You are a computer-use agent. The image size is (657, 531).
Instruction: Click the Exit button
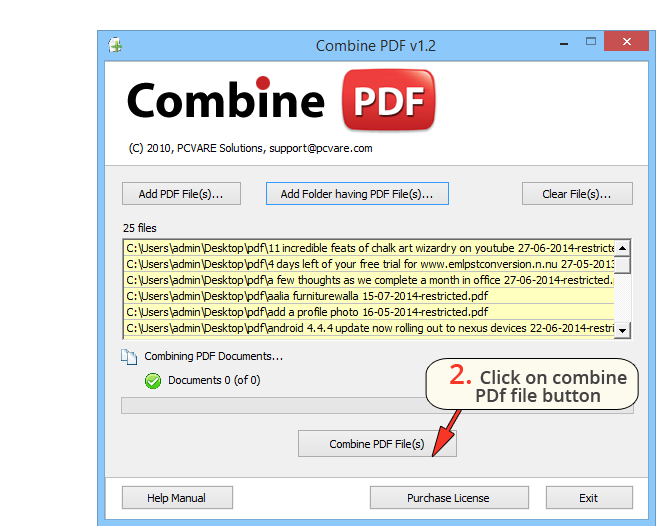click(x=589, y=497)
